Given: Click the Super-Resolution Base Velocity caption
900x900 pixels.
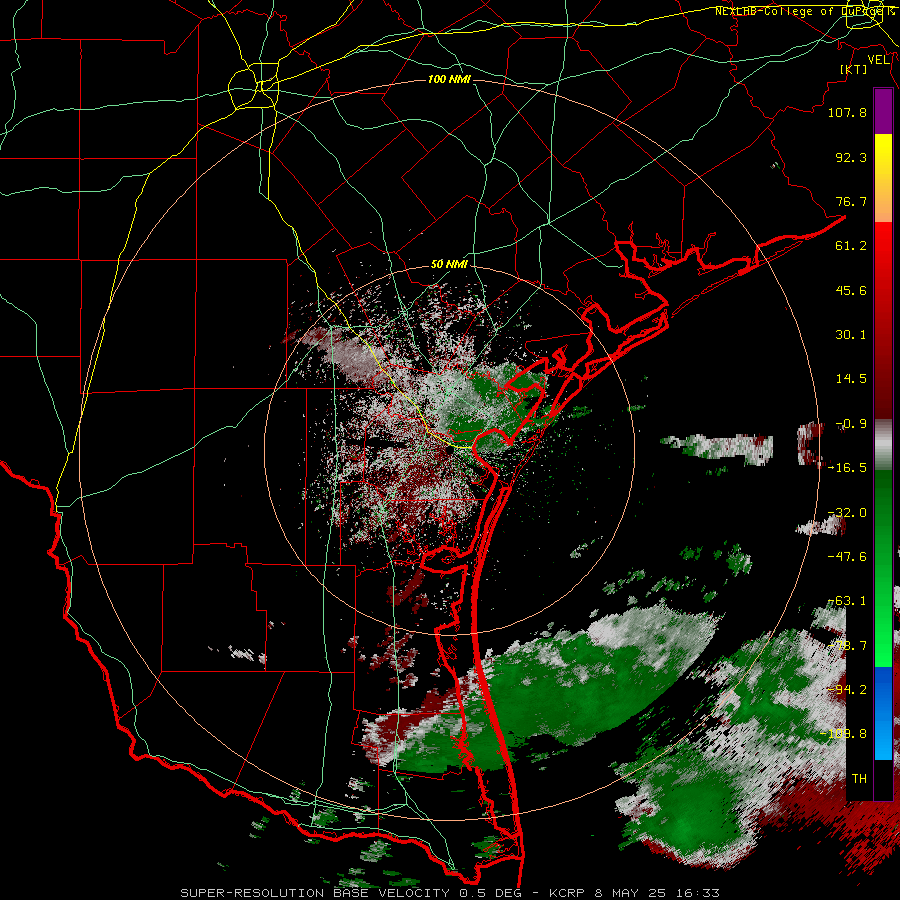Looking at the screenshot, I should pyautogui.click(x=449, y=893).
